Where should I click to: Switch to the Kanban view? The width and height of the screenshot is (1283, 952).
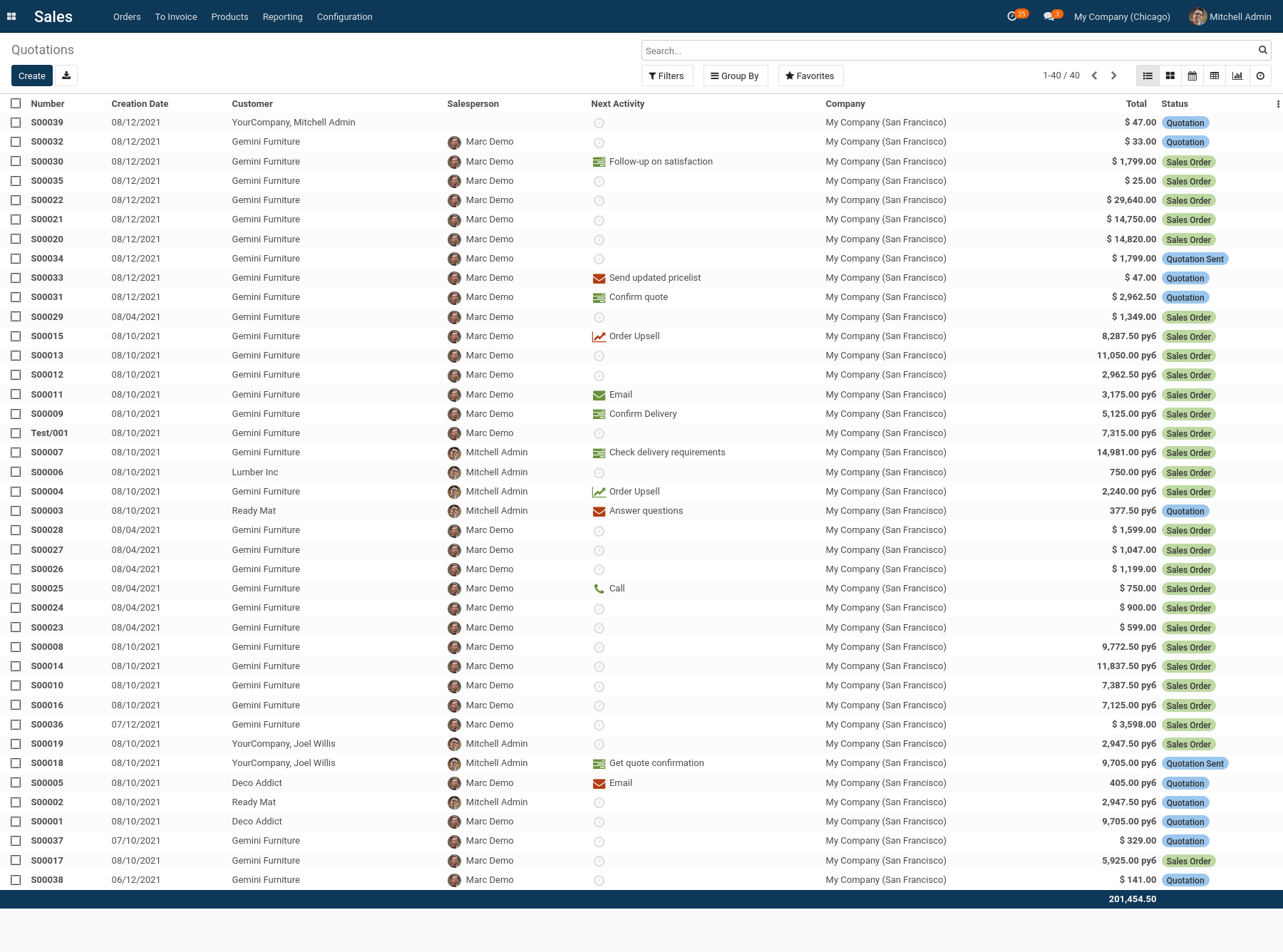tap(1170, 76)
